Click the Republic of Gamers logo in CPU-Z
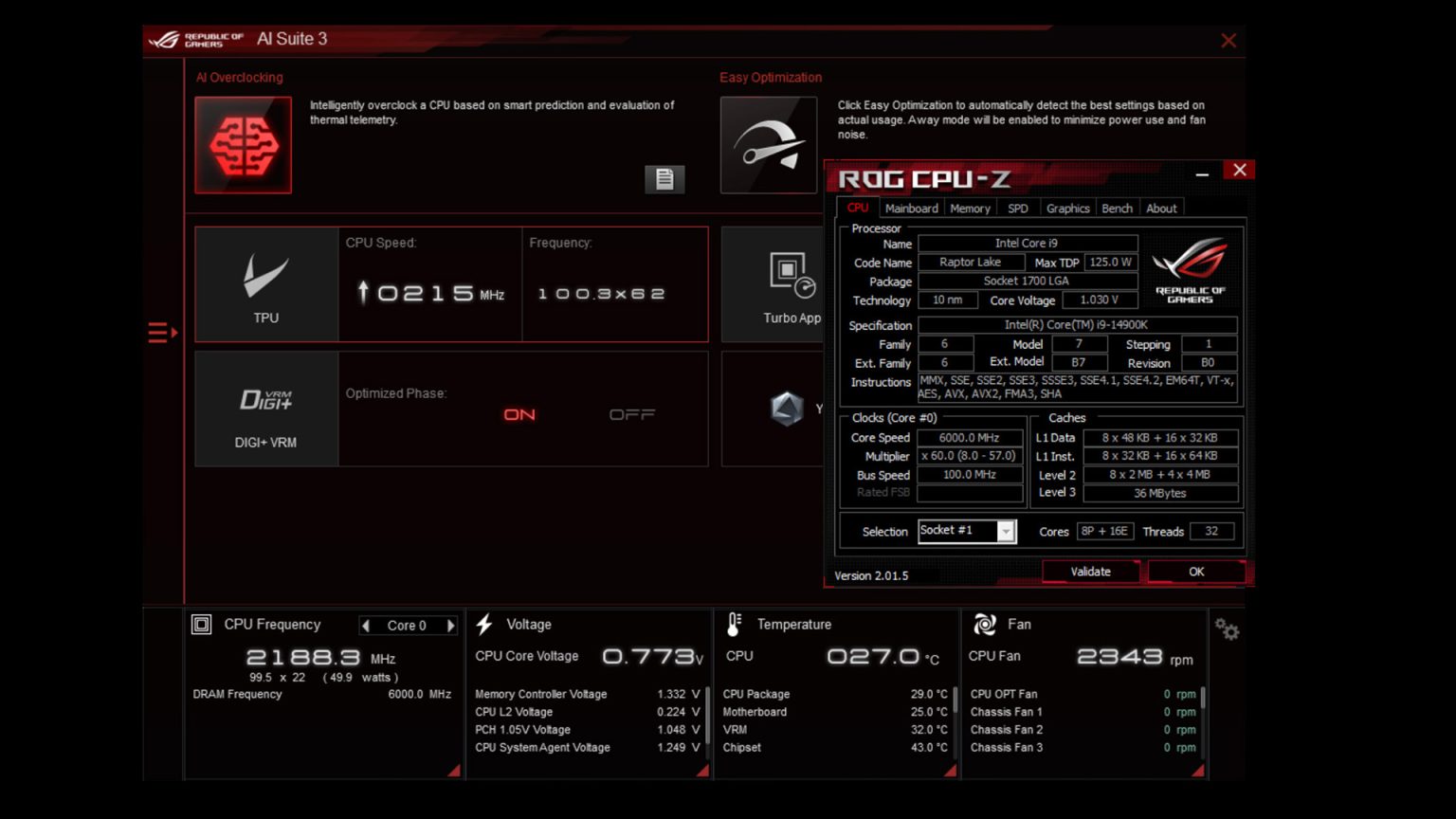This screenshot has width=1456, height=819. tap(1191, 270)
